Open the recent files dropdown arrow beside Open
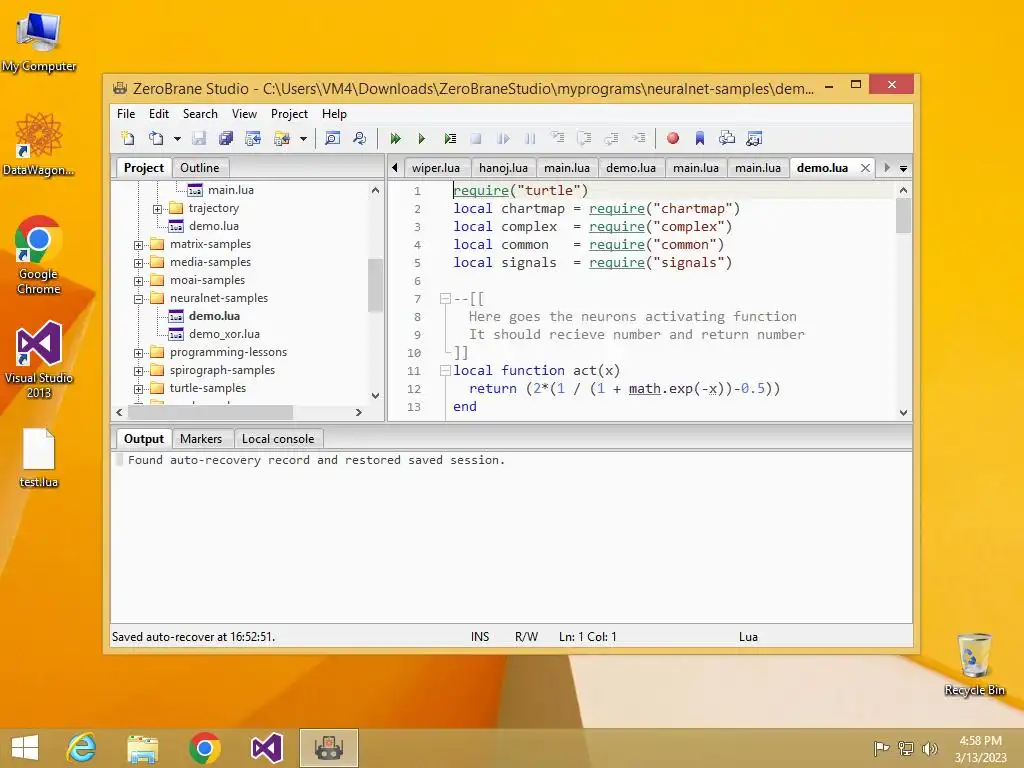Viewport: 1024px width, 768px height. point(177,138)
